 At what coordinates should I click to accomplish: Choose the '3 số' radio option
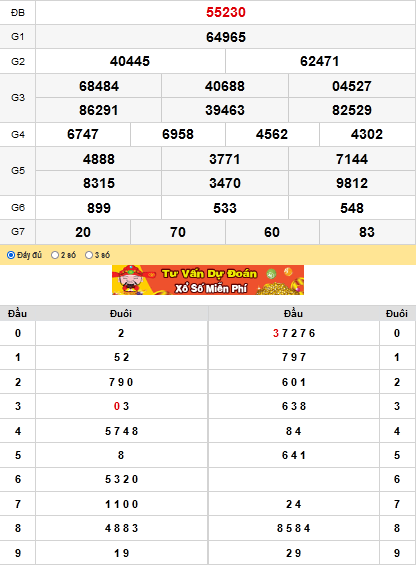click(x=89, y=255)
